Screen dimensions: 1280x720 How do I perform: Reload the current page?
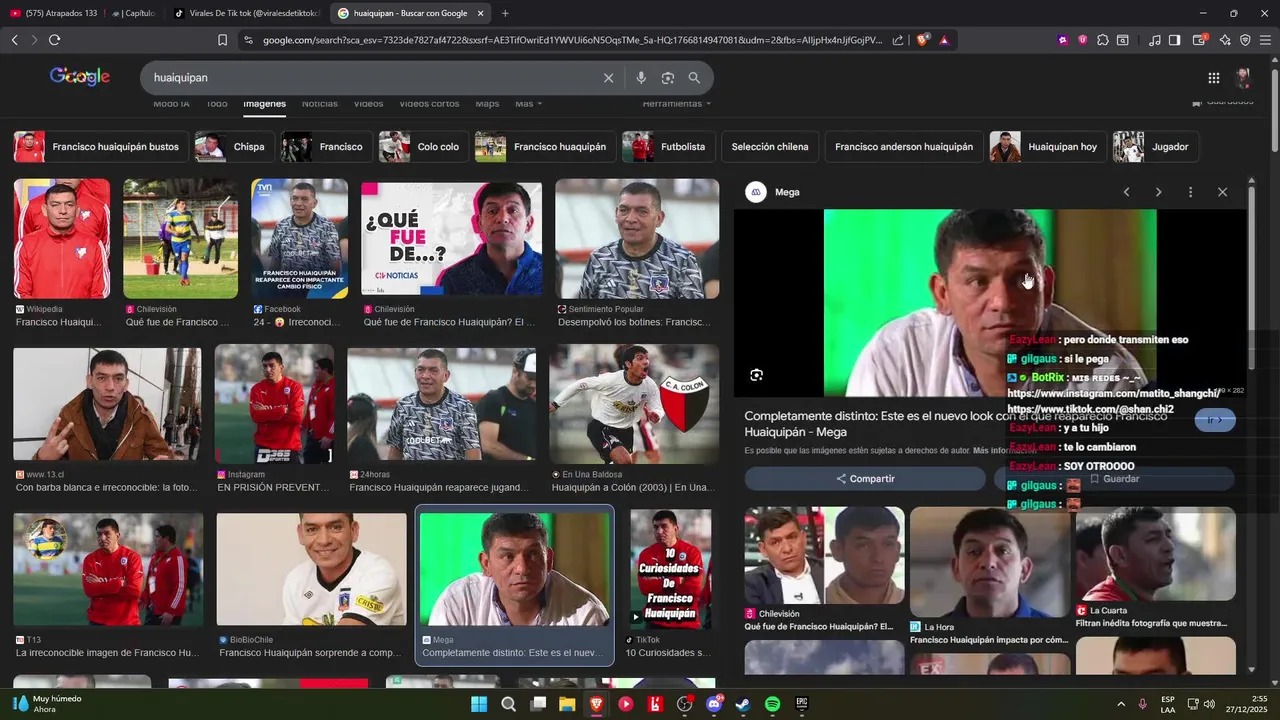tap(54, 40)
